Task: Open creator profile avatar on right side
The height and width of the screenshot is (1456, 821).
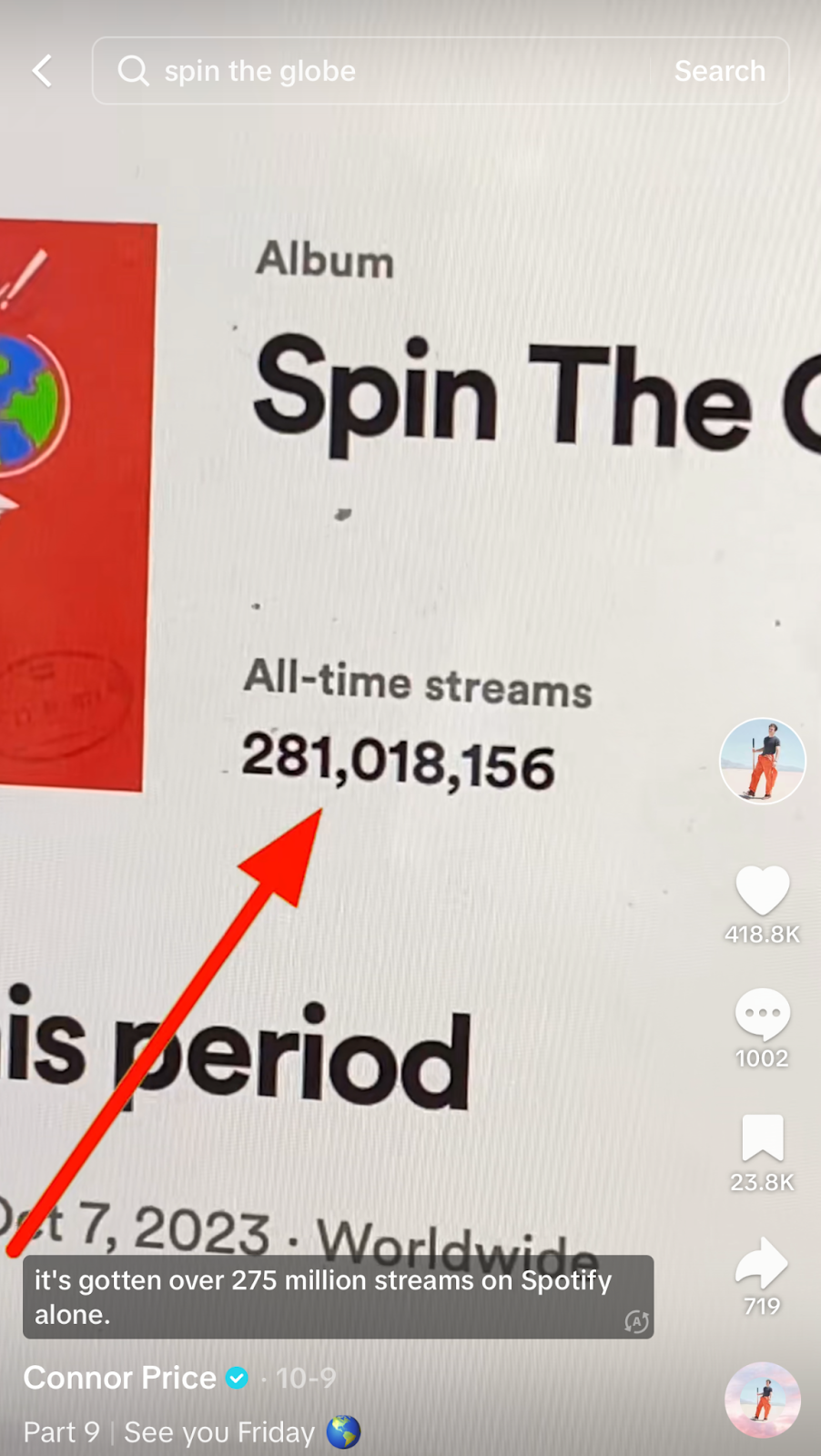Action: [763, 761]
